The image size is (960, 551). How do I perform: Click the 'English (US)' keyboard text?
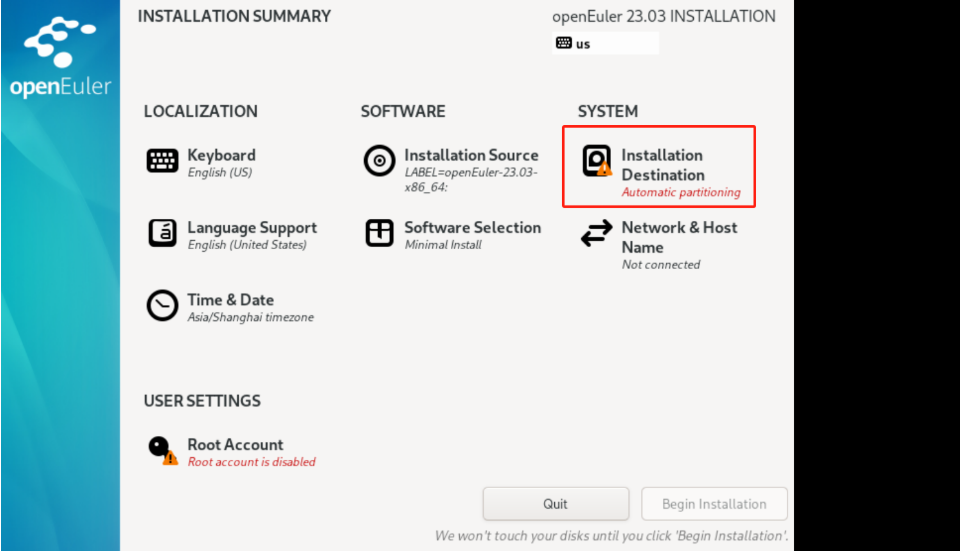tap(220, 173)
